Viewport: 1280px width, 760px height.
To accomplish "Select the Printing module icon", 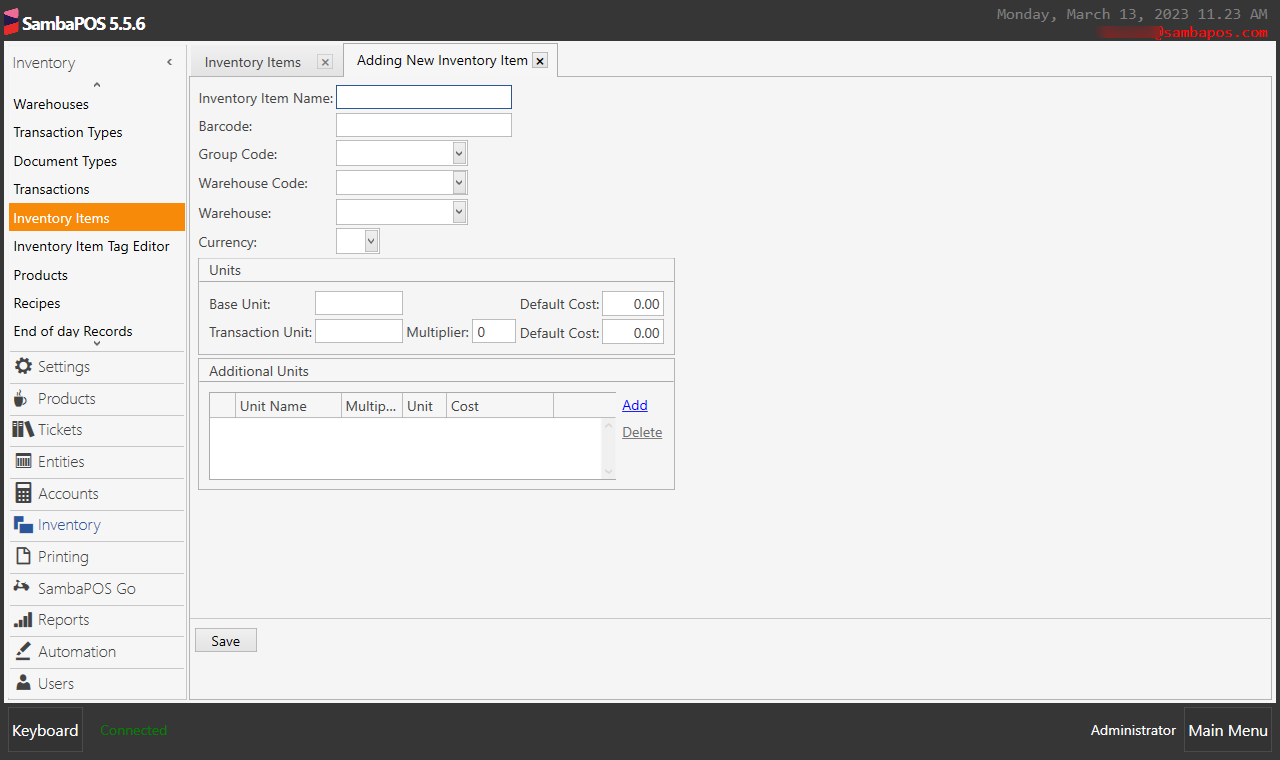I will point(22,556).
